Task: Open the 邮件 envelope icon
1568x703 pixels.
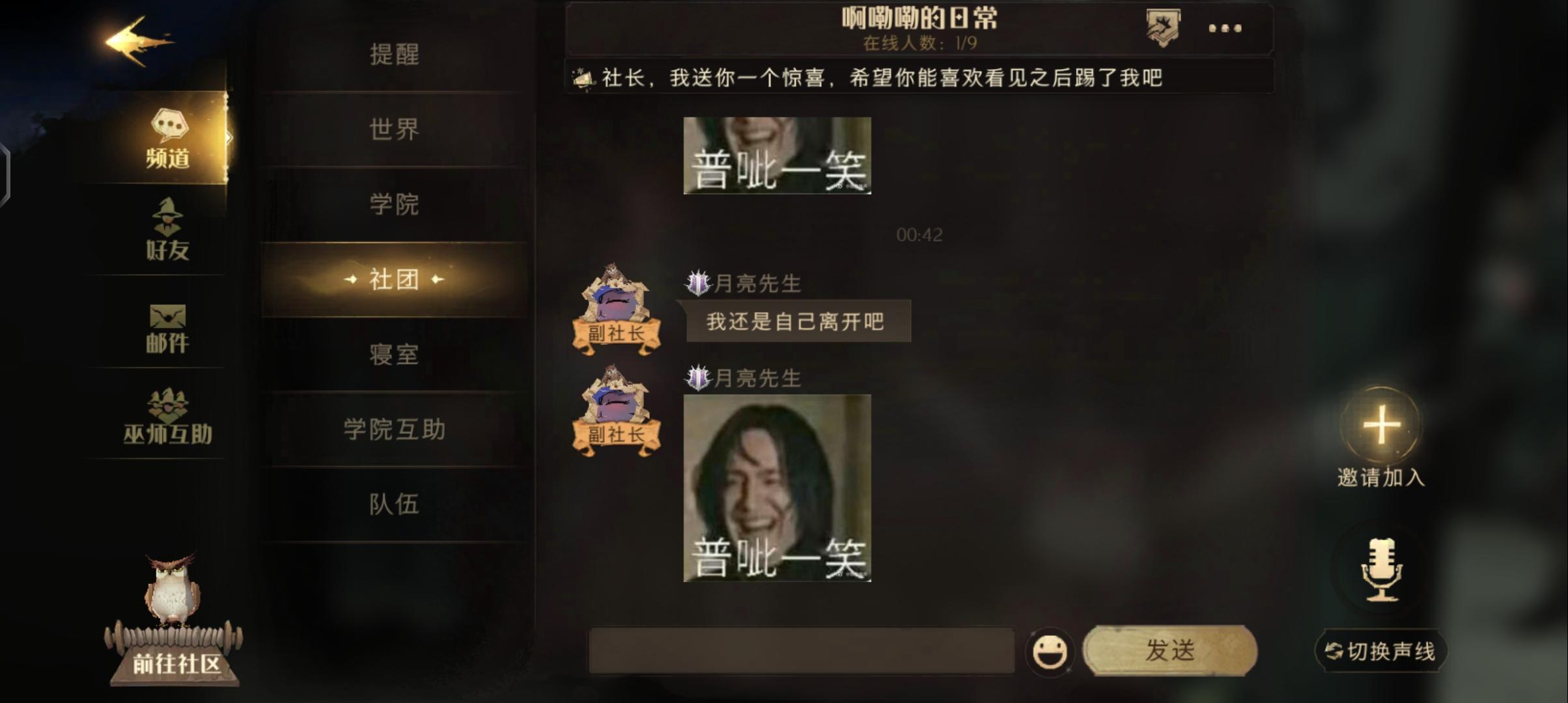Action: [167, 316]
